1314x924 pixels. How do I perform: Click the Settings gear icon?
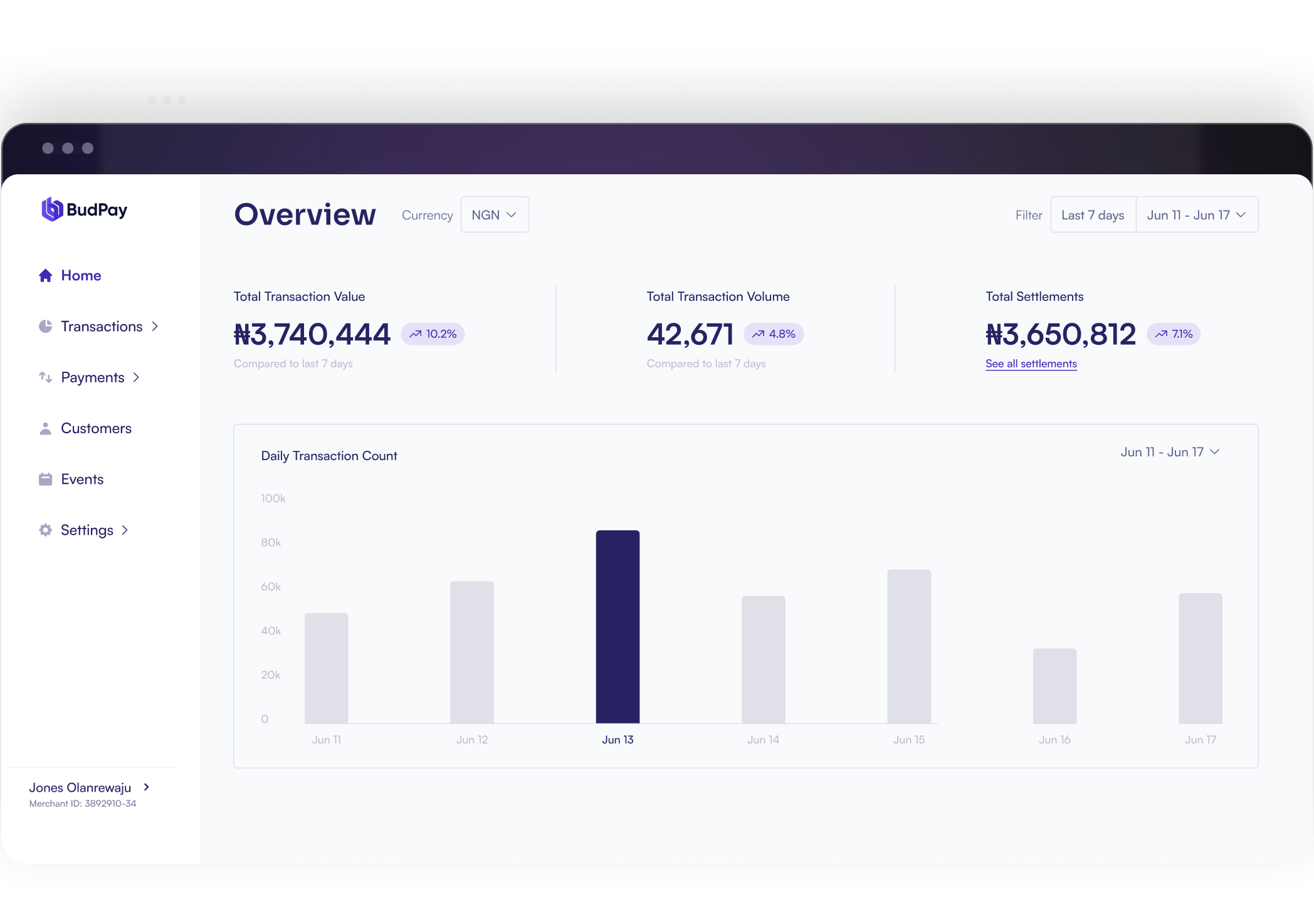point(45,530)
